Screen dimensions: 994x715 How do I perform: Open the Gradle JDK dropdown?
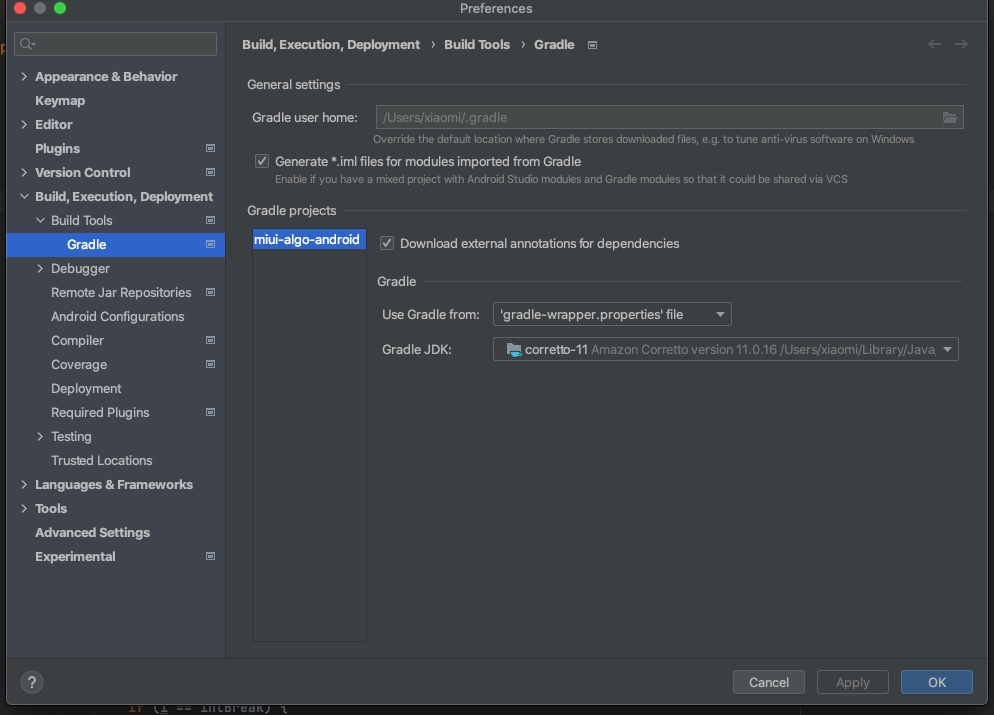(x=725, y=349)
